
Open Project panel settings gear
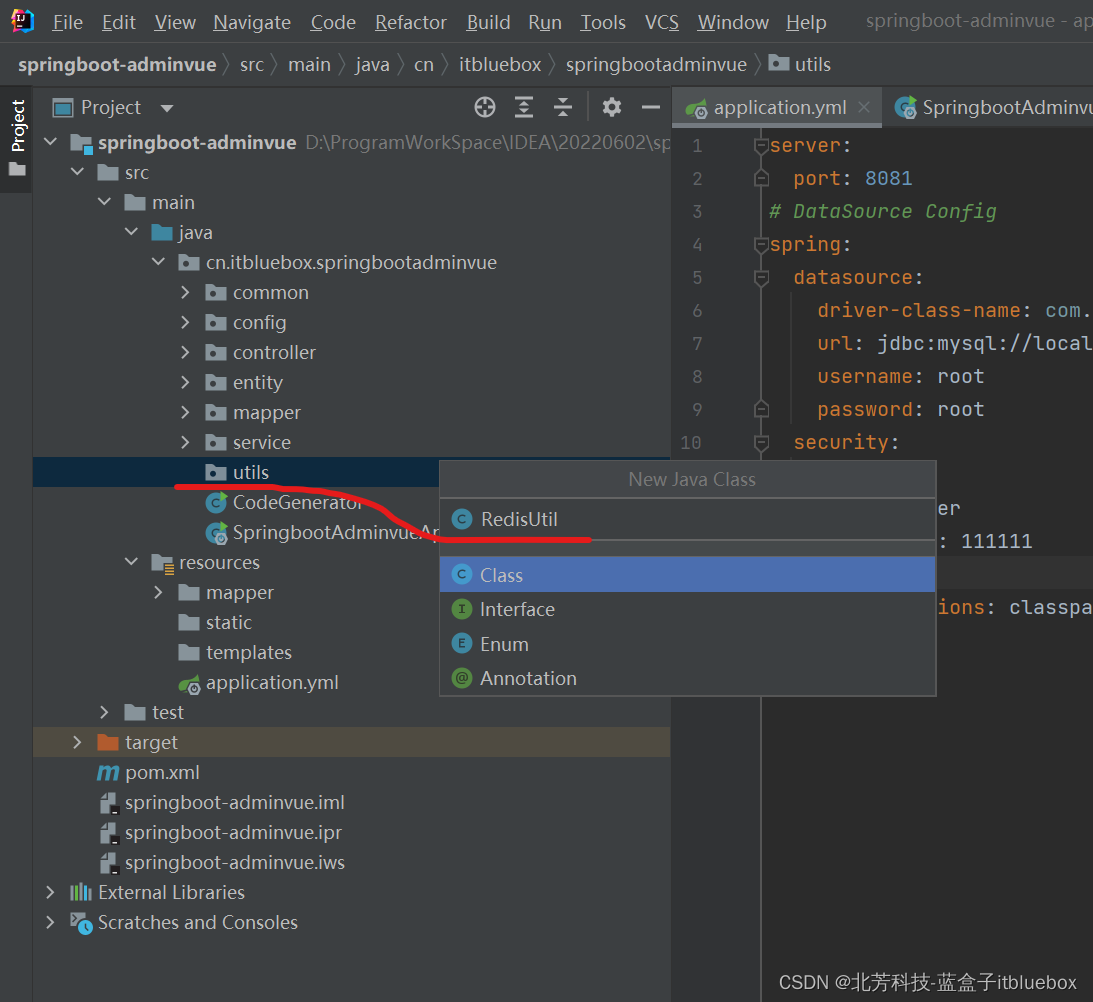611,107
